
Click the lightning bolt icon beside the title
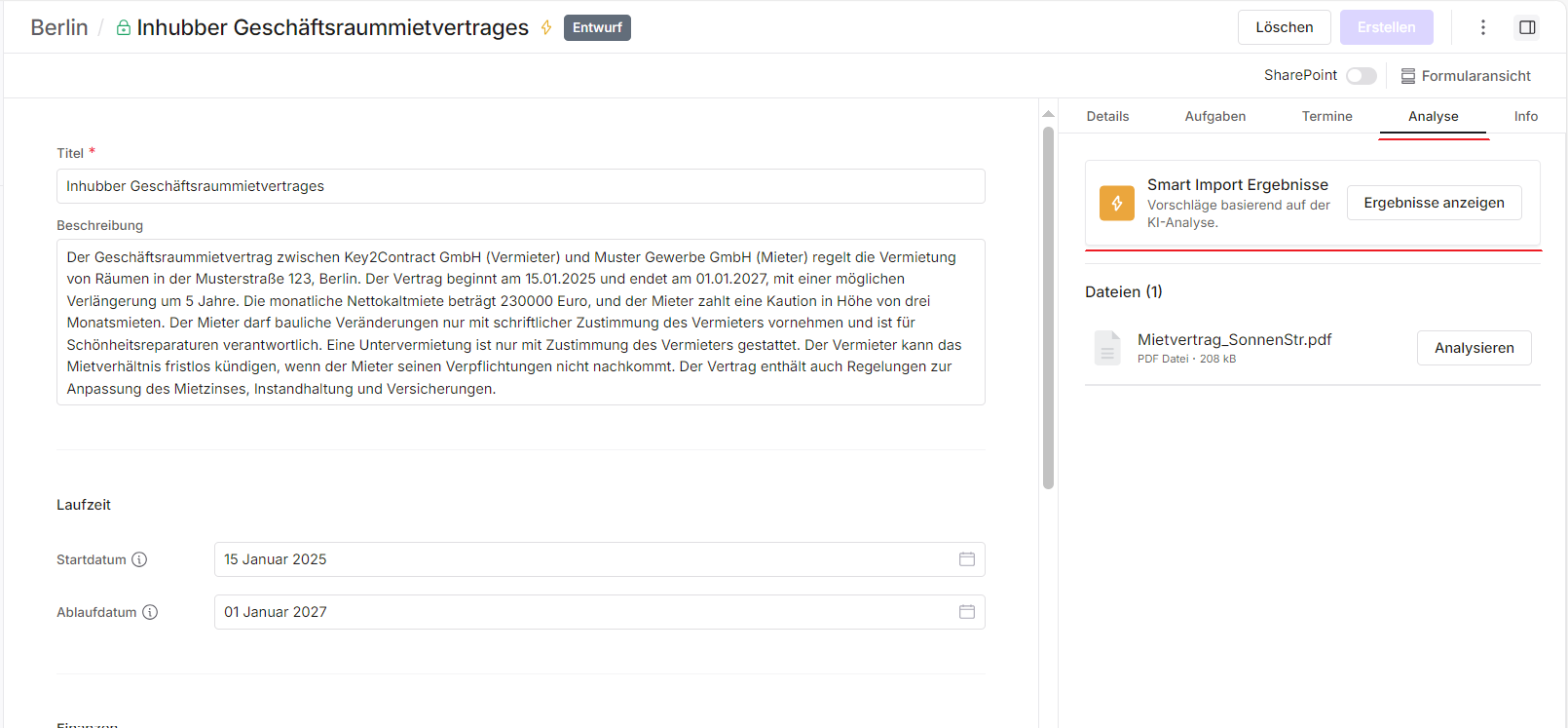546,27
